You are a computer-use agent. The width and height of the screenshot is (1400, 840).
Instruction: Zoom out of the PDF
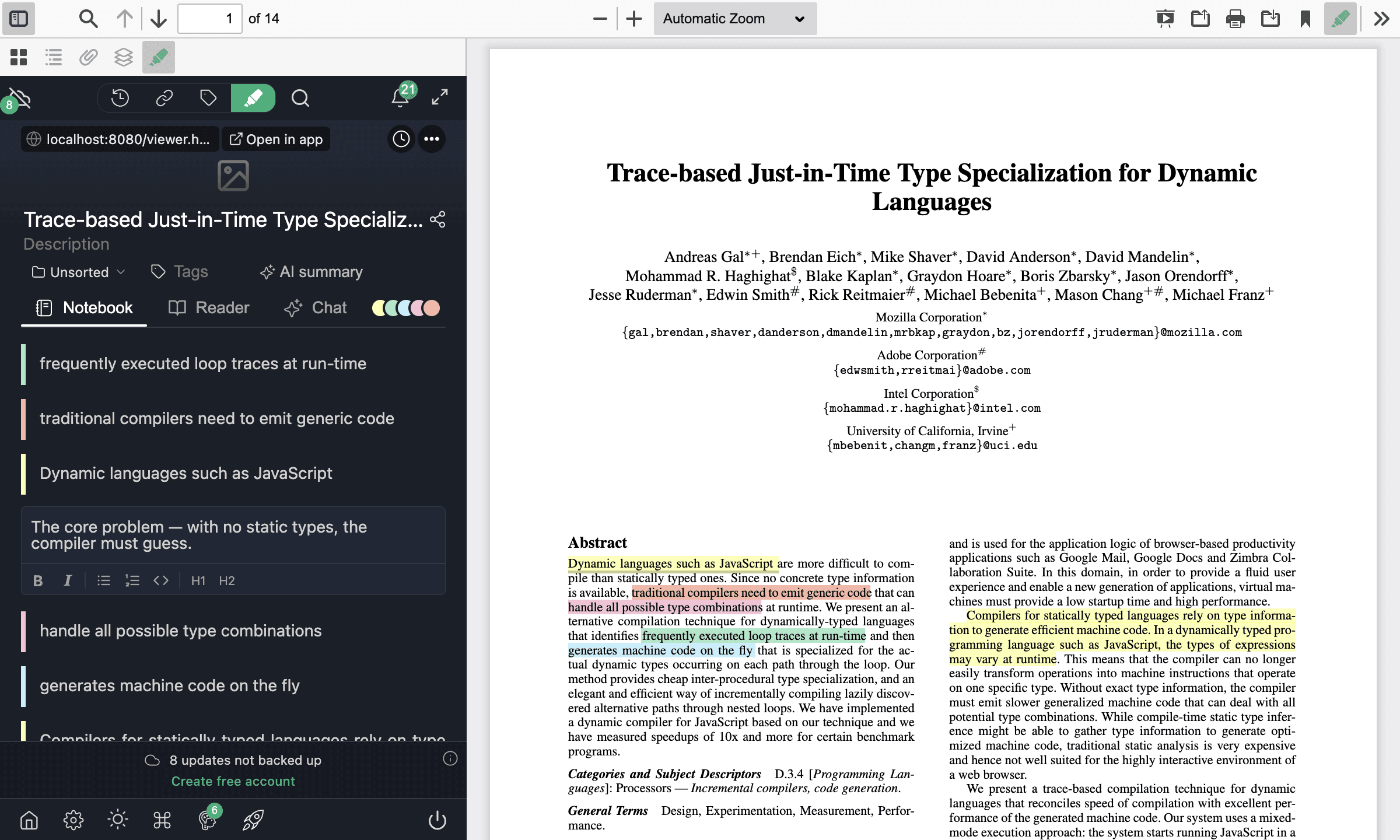tap(600, 19)
